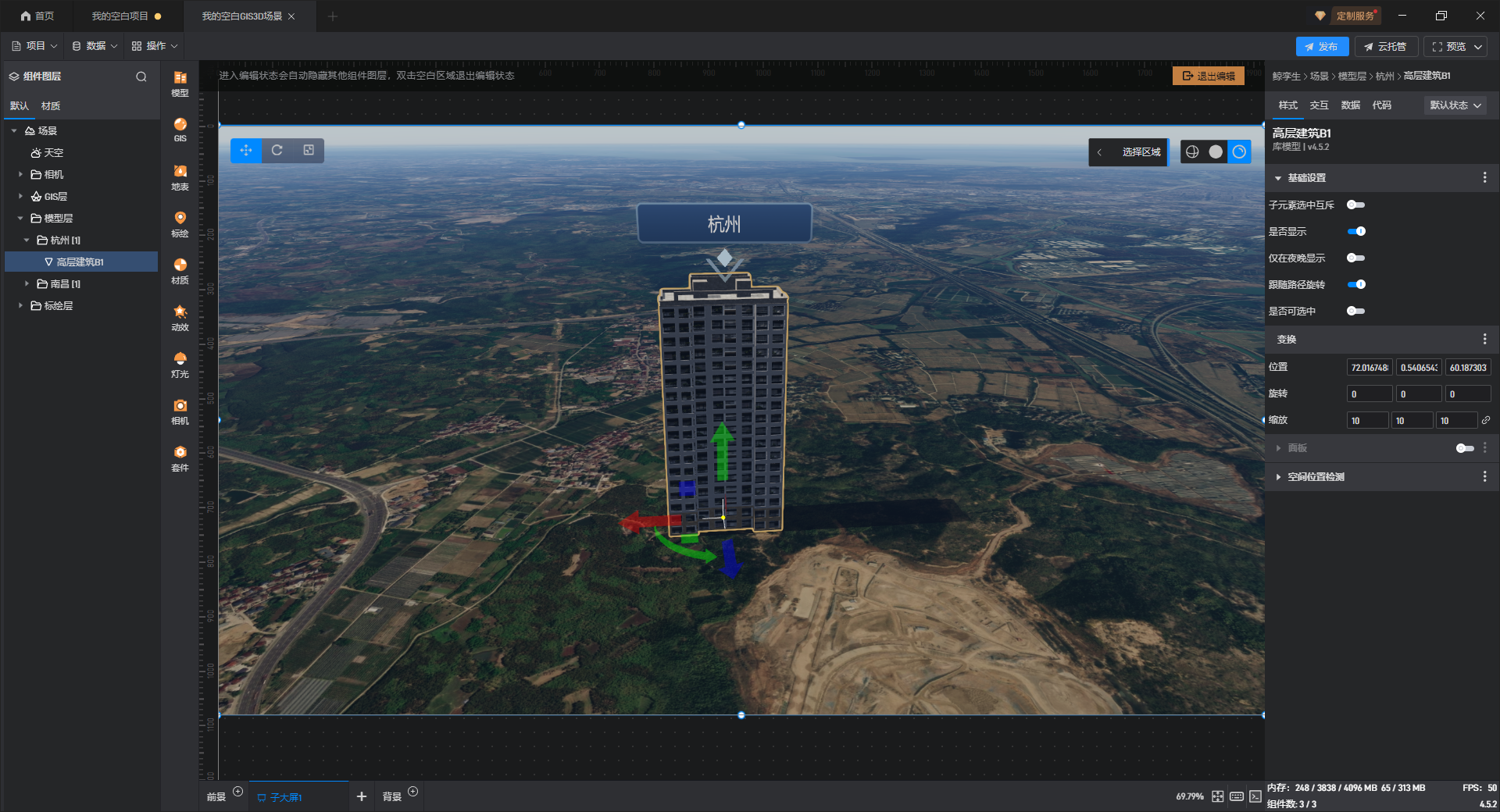Screen dimensions: 1500x812
Task: Add a new screen with plus icon
Action: pos(361,796)
